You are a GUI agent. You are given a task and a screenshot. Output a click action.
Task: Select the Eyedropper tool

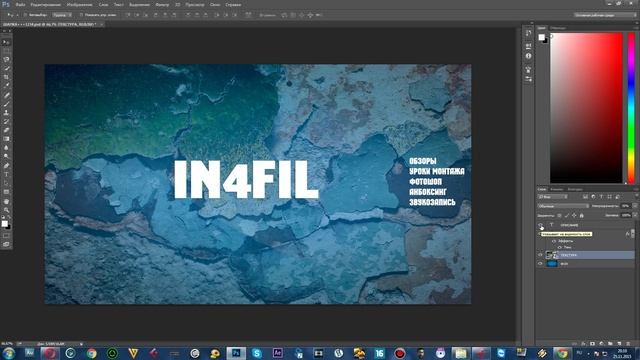(x=6, y=86)
